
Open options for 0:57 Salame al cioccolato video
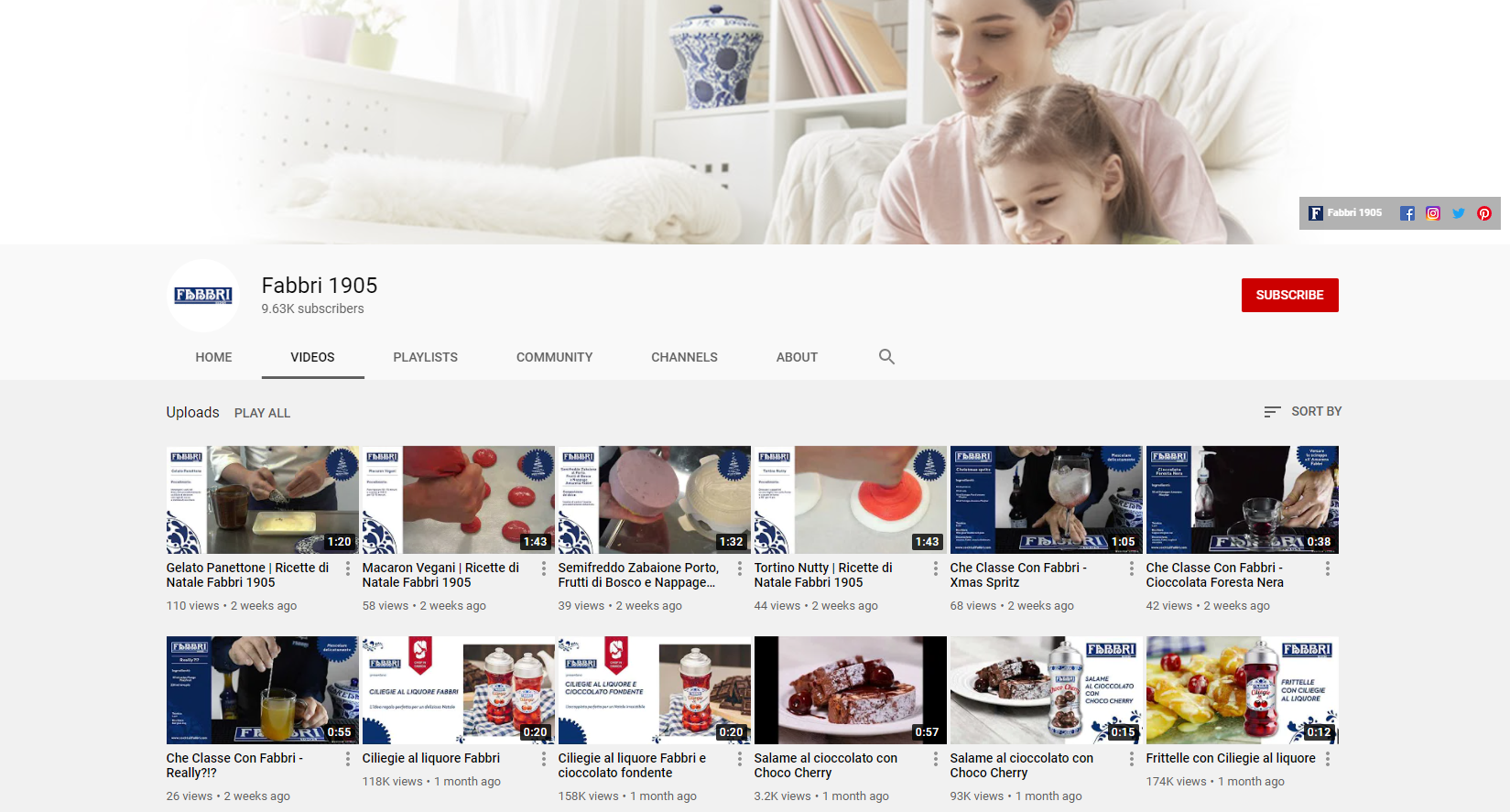936,759
